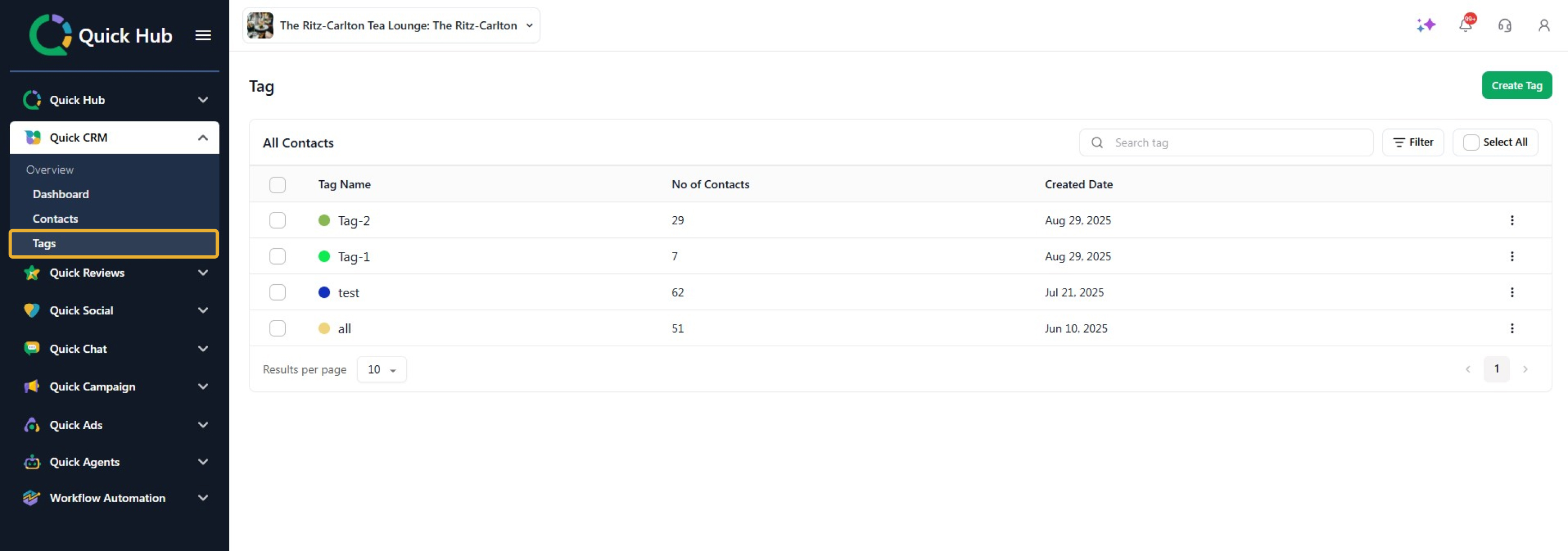The image size is (1568, 551).
Task: Open the Ritz-Carlton location dropdown
Action: click(x=391, y=26)
